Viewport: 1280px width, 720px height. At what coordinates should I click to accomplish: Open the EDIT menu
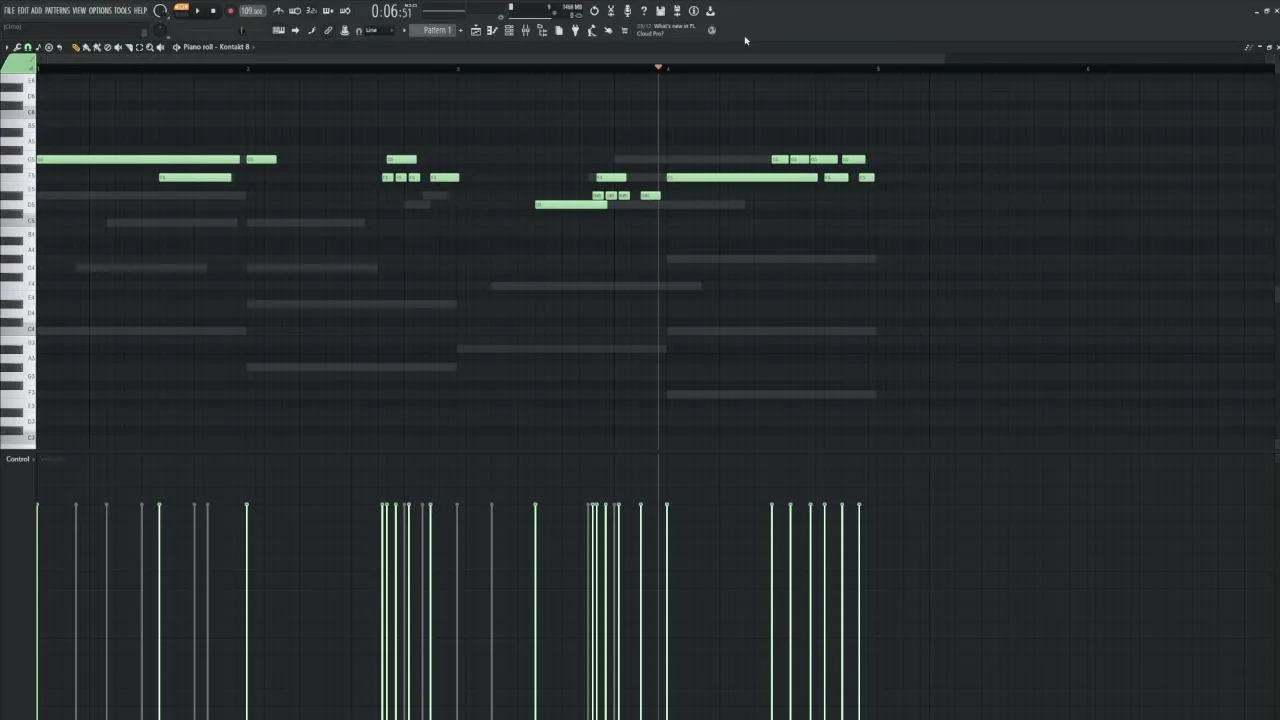tap(23, 10)
